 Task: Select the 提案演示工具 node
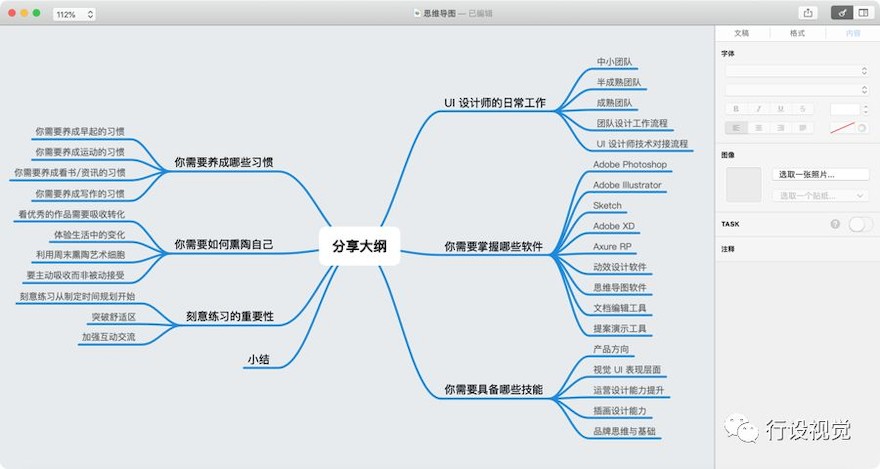(x=620, y=328)
